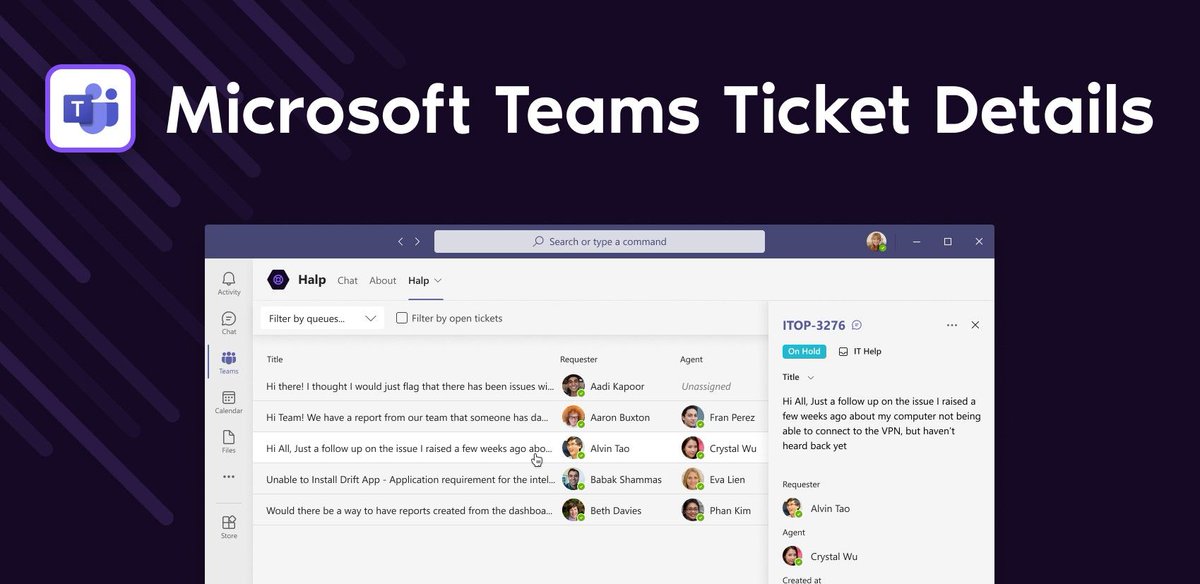This screenshot has width=1200, height=584.
Task: Sort by the Requester column header
Action: click(579, 359)
